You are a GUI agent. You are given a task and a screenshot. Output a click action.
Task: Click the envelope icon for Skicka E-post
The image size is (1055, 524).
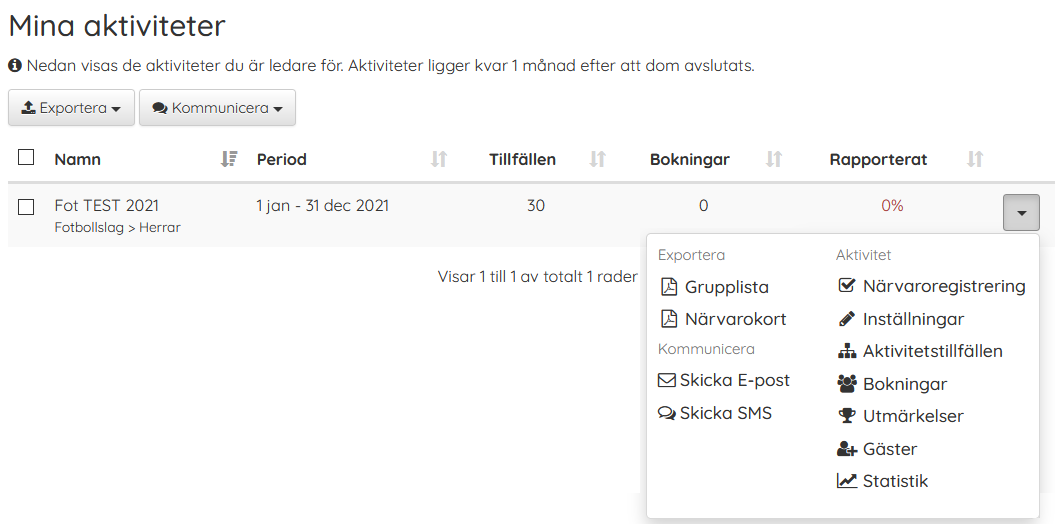(x=666, y=380)
